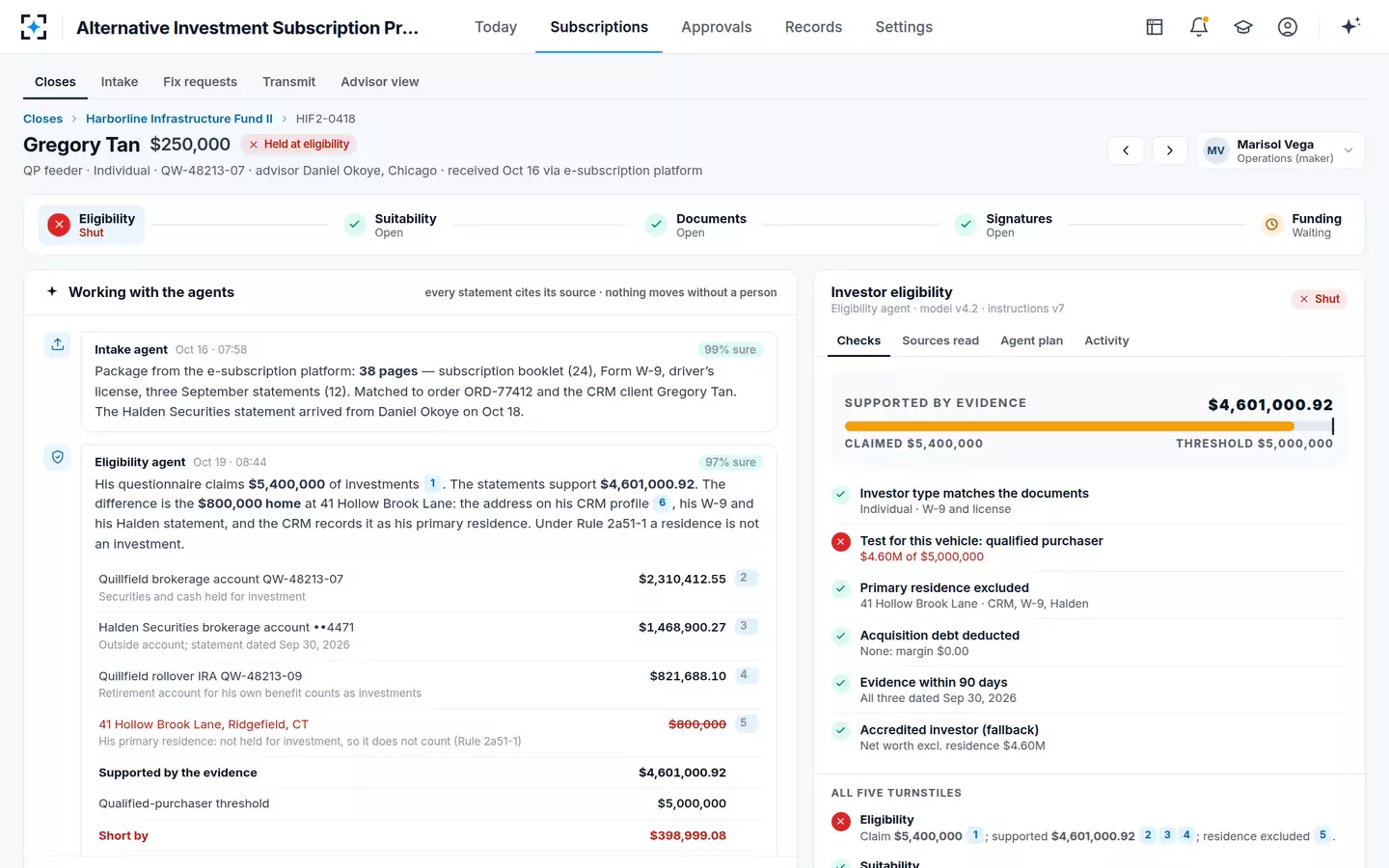Image resolution: width=1389 pixels, height=868 pixels.
Task: Select the Subscriptions nav tab
Action: [599, 27]
